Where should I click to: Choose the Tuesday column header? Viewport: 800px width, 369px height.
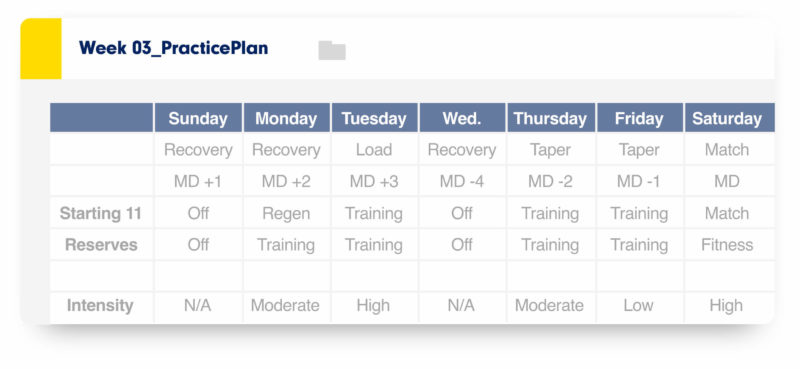coord(374,118)
